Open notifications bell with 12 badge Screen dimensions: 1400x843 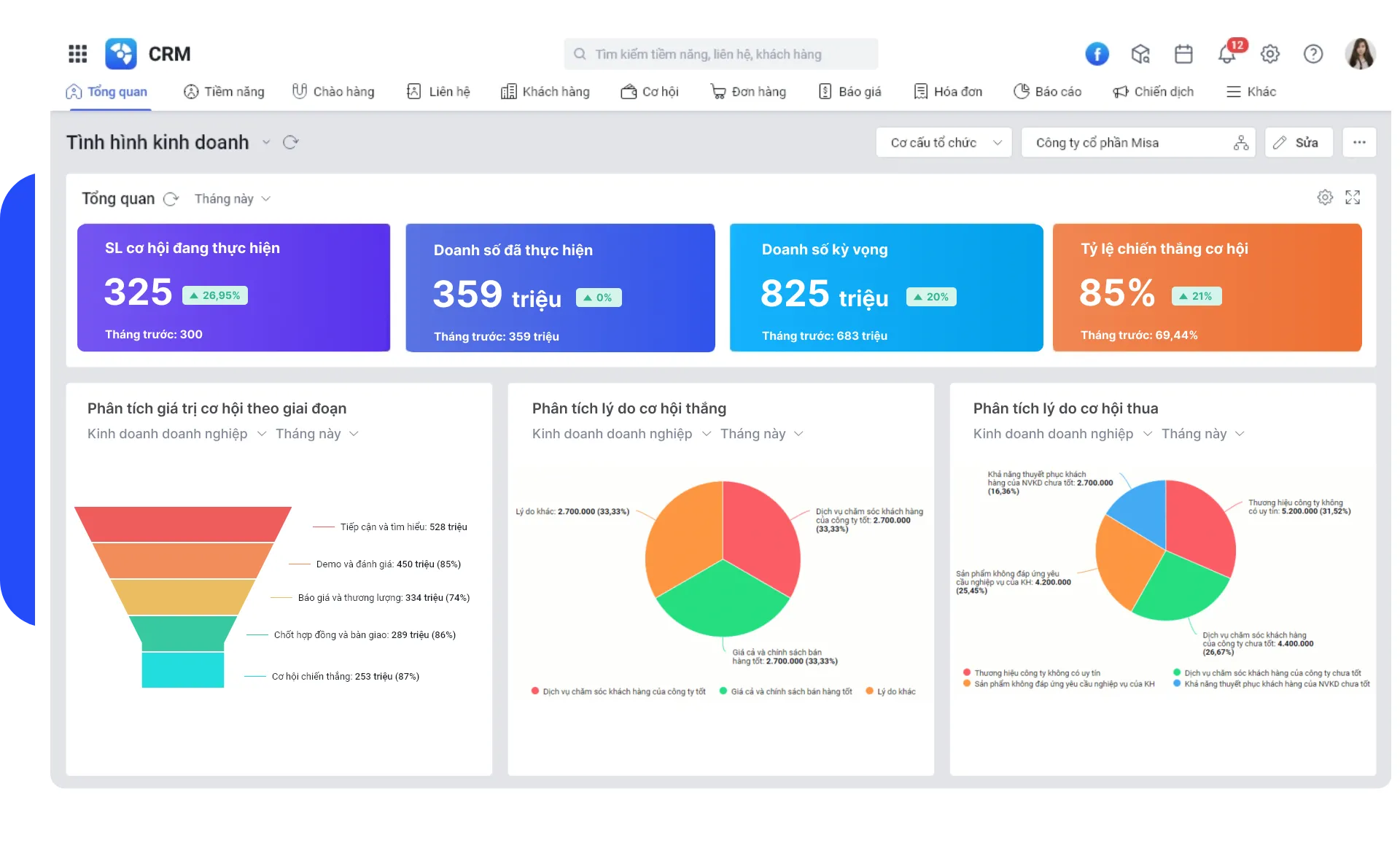point(1227,54)
